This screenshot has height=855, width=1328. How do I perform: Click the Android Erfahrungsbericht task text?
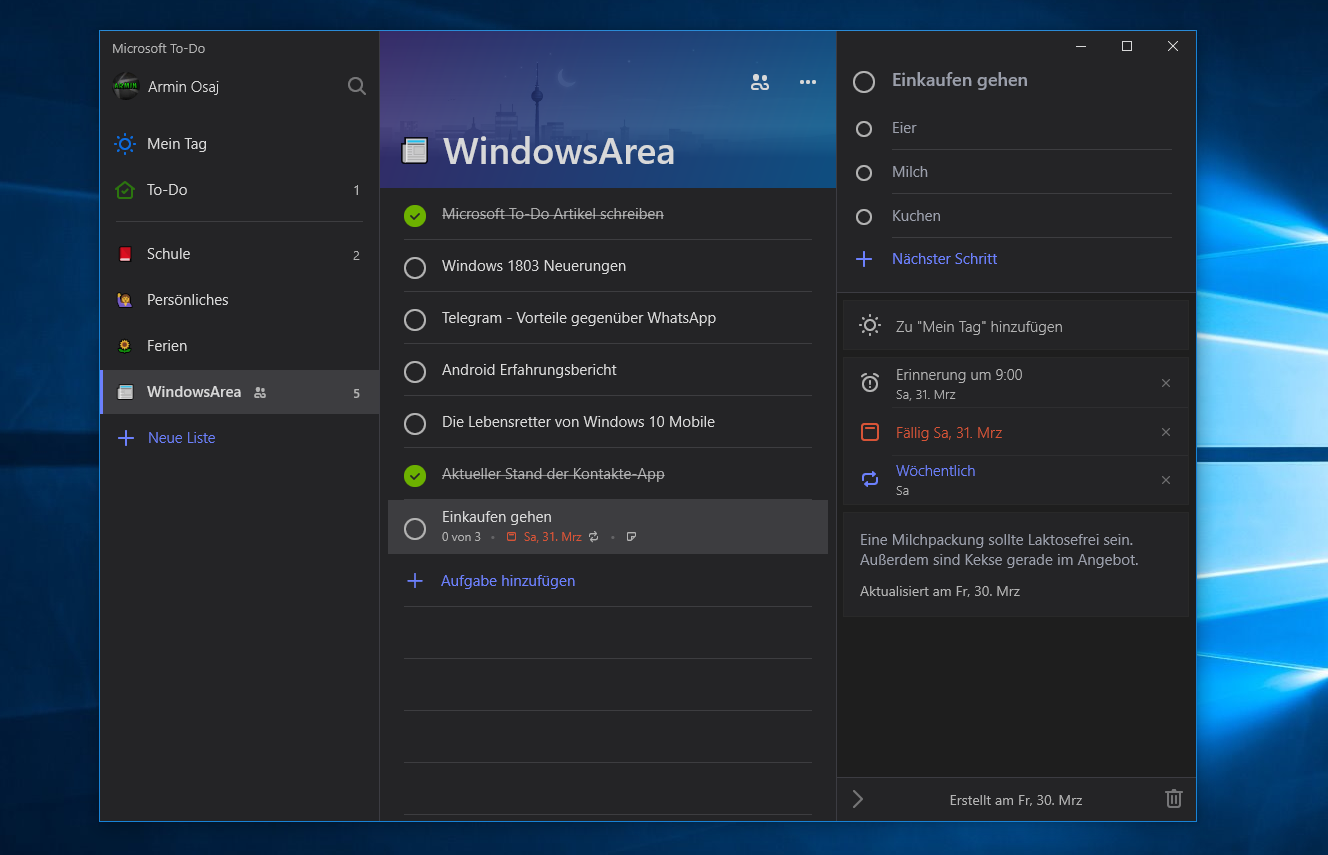coord(529,370)
